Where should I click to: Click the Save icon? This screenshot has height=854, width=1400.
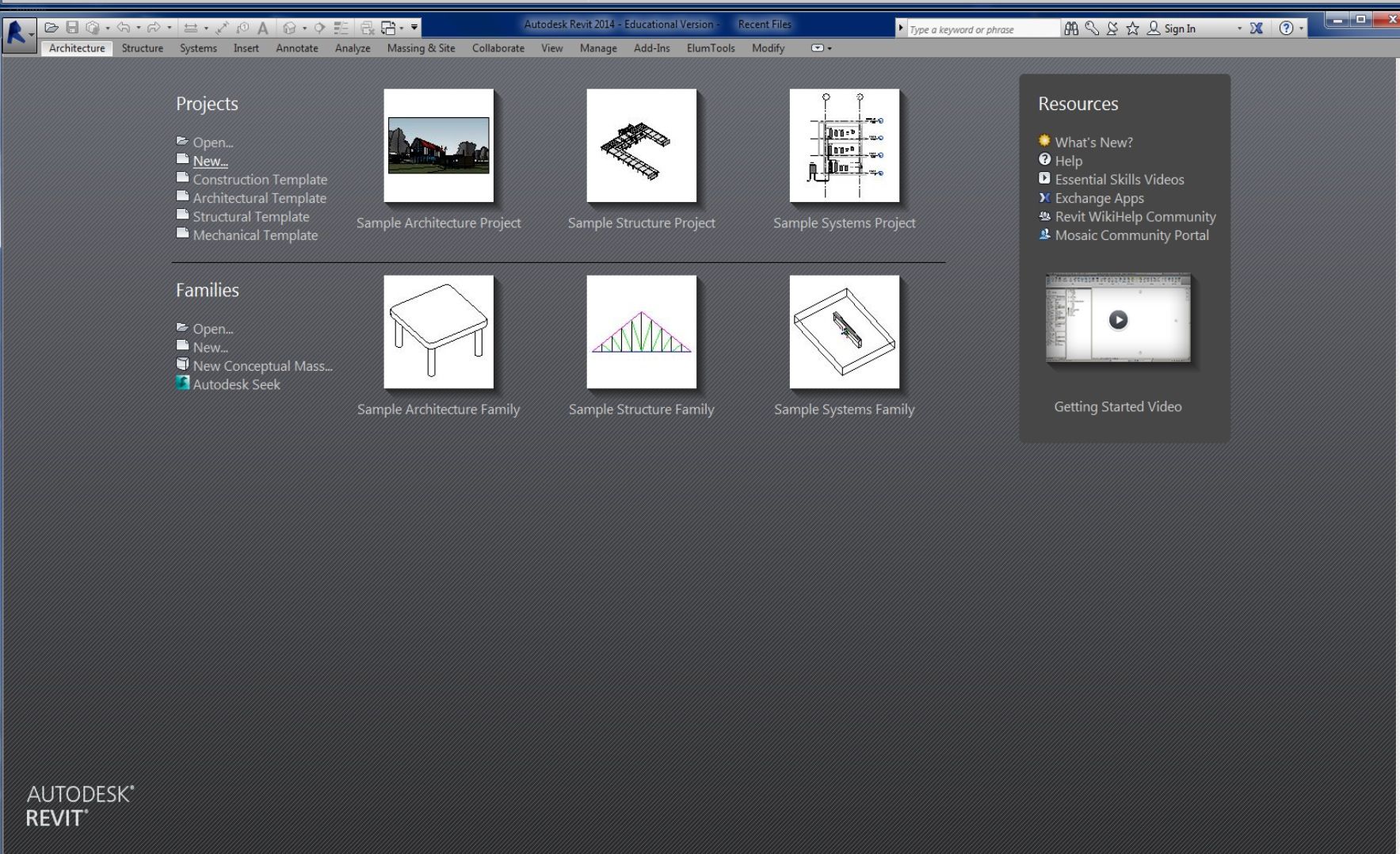click(x=73, y=26)
